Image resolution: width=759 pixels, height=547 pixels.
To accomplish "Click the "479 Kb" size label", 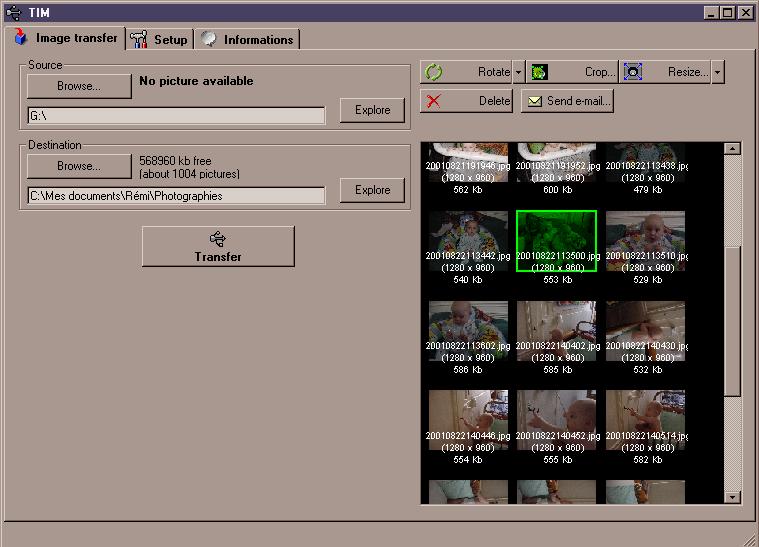I will 648,190.
